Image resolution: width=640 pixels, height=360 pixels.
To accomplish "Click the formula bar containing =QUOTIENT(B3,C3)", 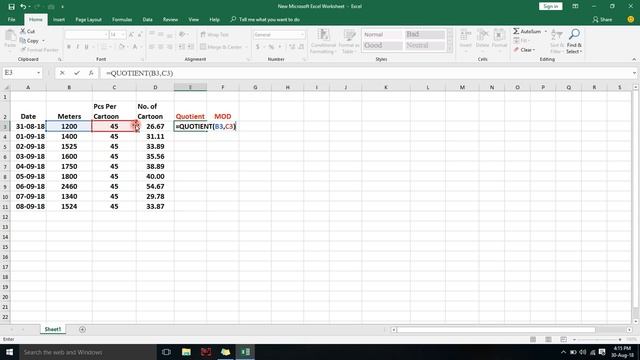I will (x=365, y=73).
